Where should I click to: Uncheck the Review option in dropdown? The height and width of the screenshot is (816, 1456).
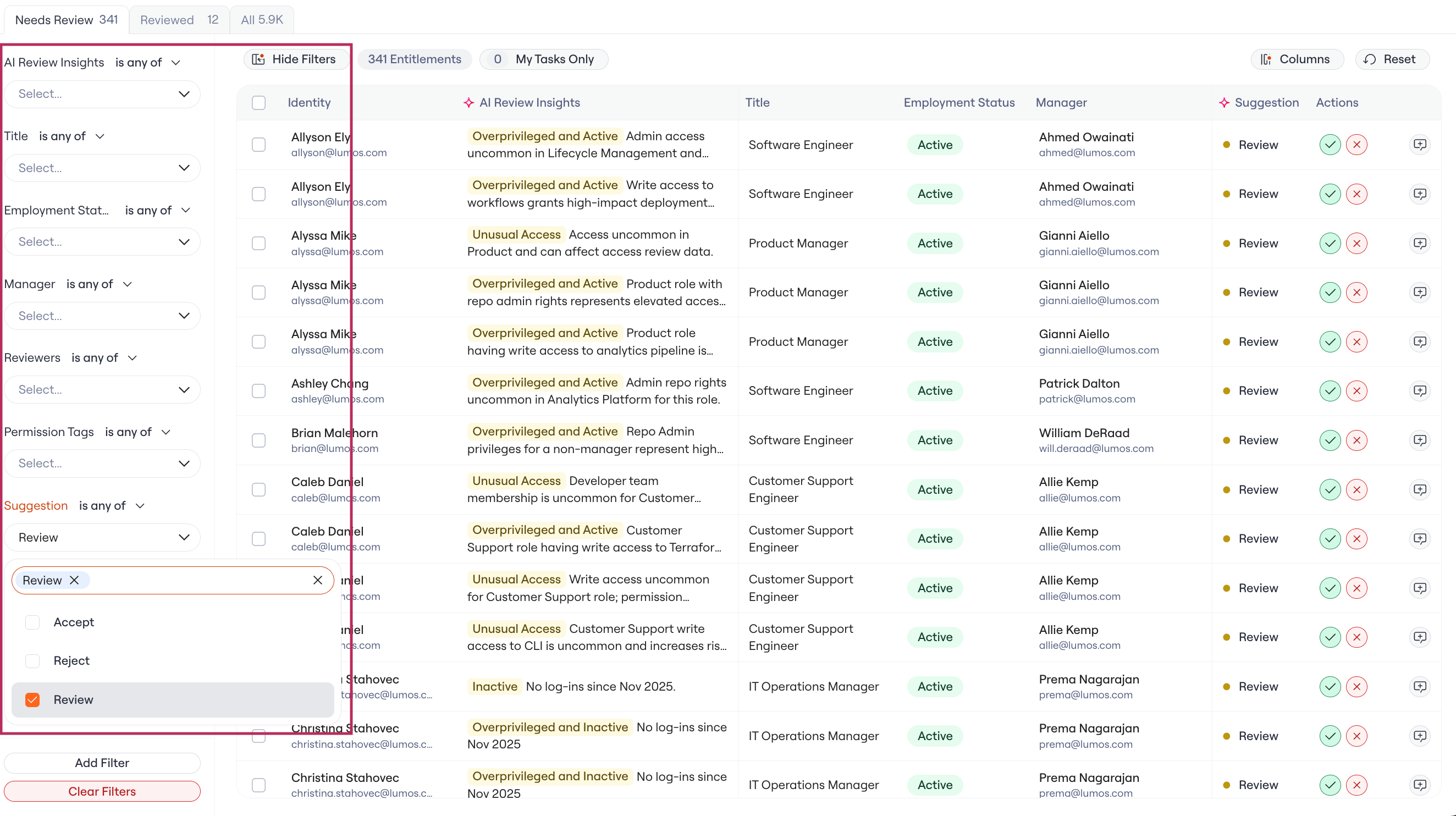click(x=32, y=699)
